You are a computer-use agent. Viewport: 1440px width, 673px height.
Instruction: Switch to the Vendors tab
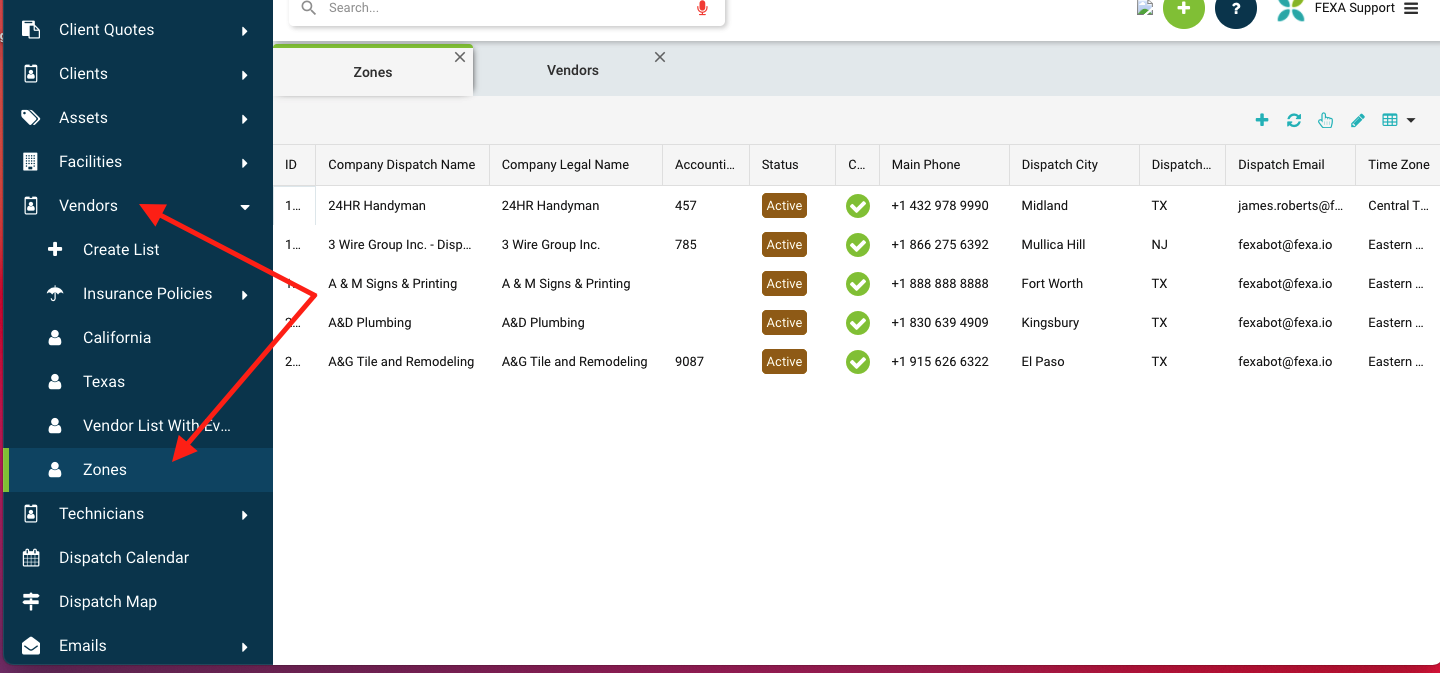tap(573, 70)
